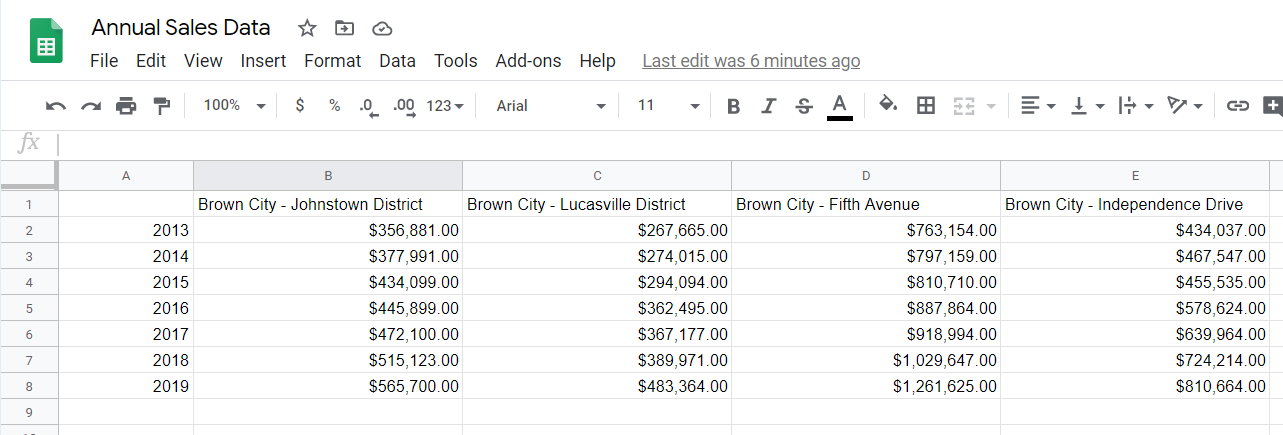Star the Annual Sales Data document
1283x435 pixels.
307,28
